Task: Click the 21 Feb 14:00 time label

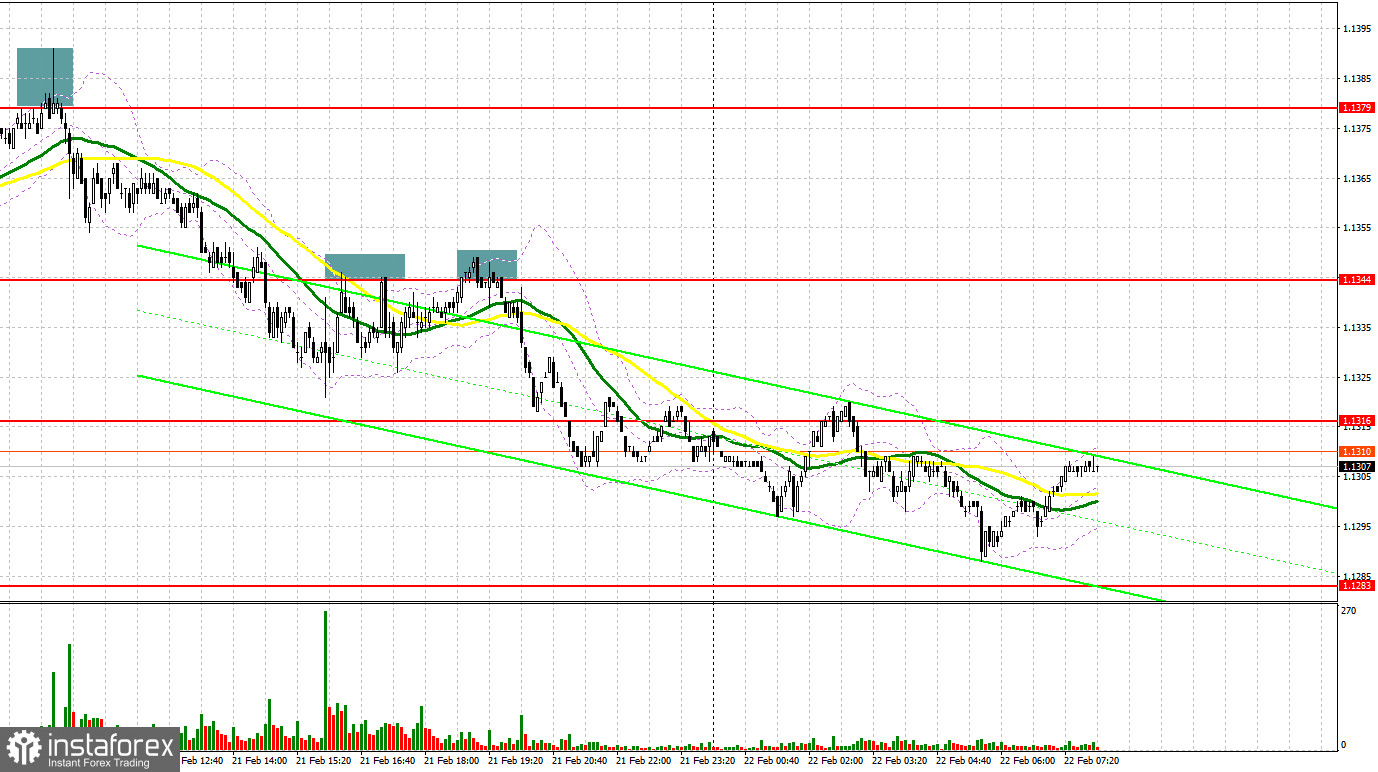Action: (x=259, y=760)
